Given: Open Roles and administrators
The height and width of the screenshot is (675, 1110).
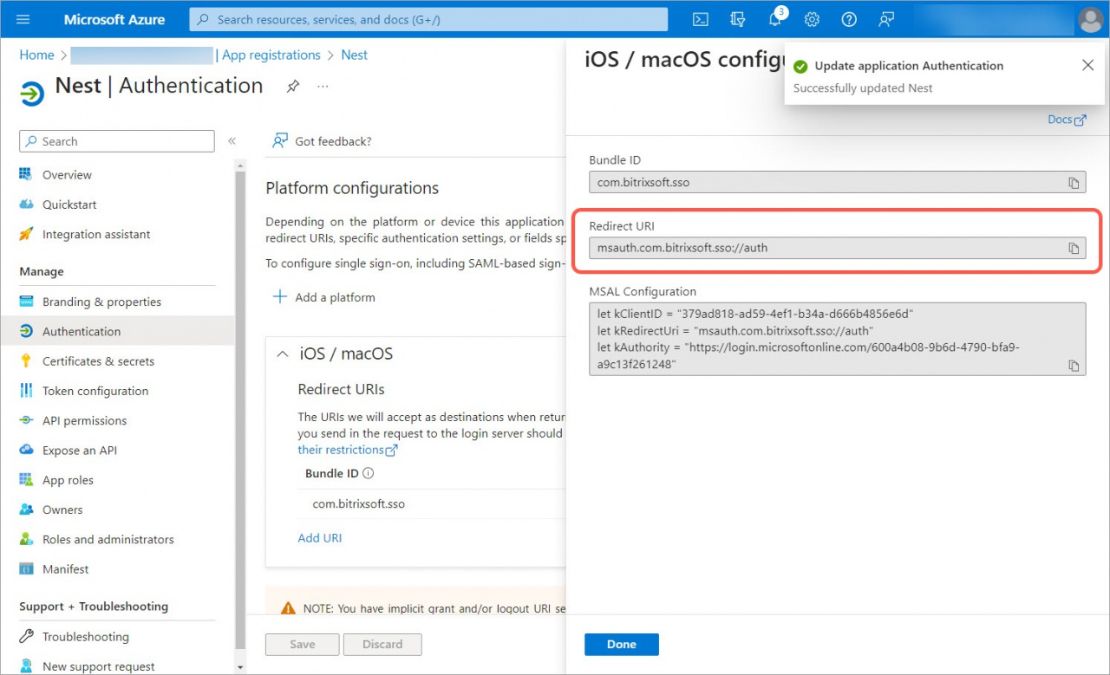Looking at the screenshot, I should tap(108, 540).
